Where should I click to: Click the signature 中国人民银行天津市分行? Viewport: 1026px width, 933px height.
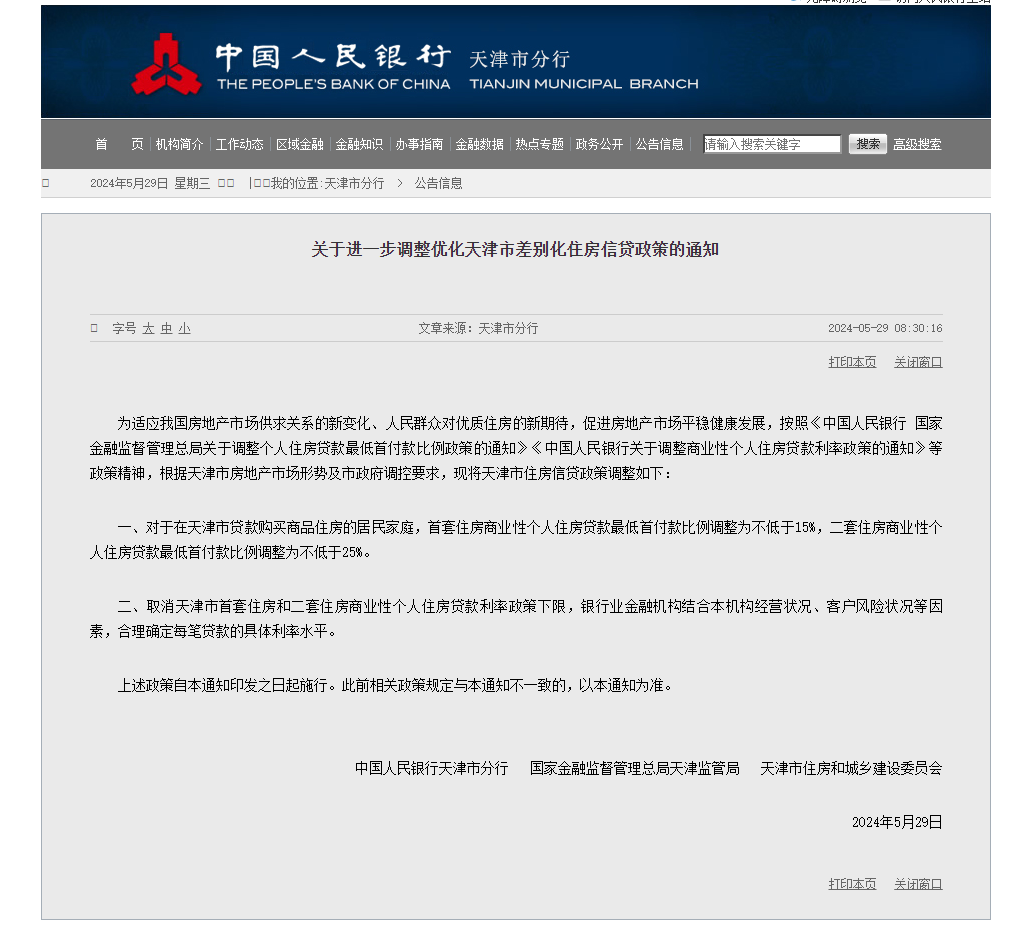coord(431,768)
